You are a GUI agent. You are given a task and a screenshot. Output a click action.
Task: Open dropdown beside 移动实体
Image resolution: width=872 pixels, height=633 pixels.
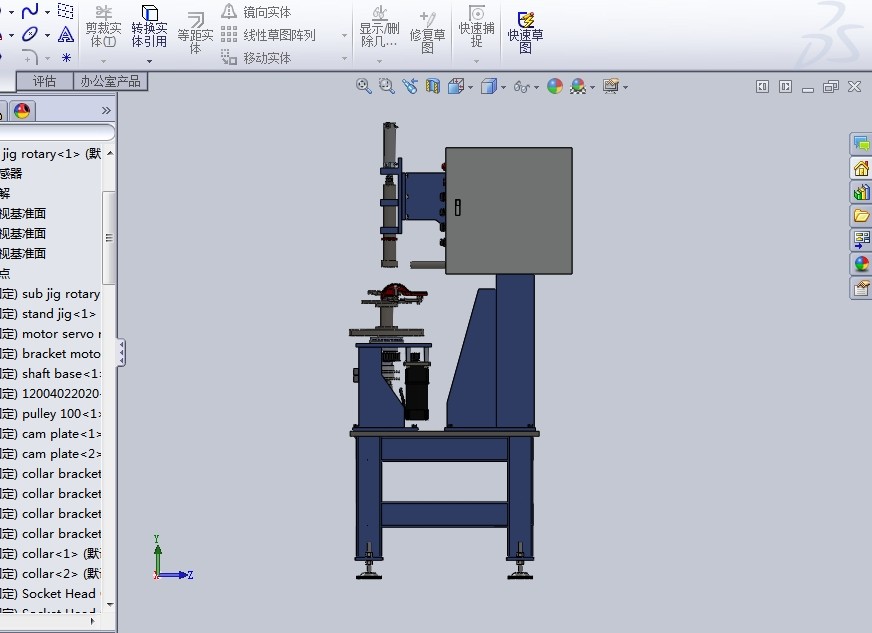(344, 58)
